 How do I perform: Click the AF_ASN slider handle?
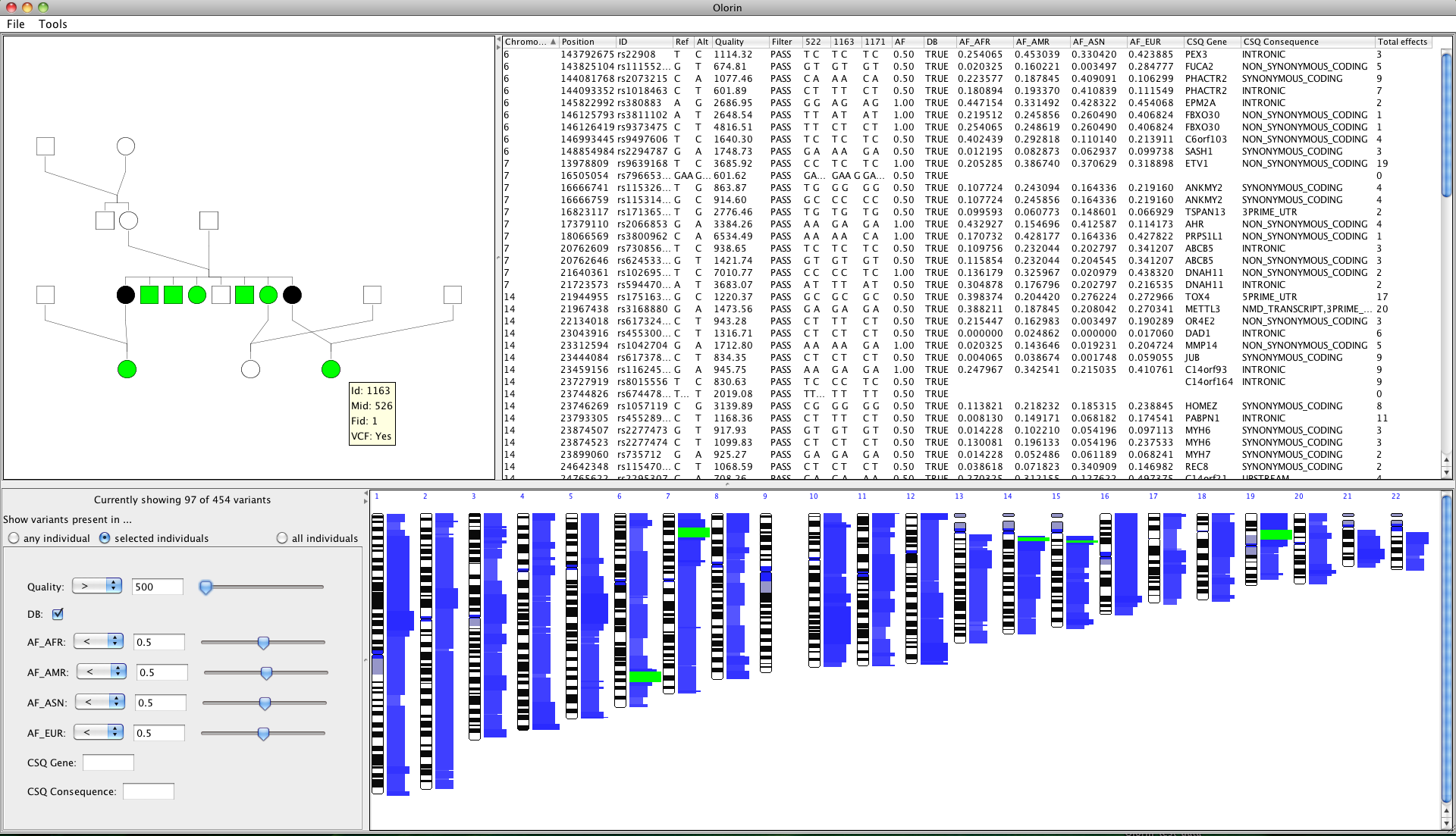point(265,703)
